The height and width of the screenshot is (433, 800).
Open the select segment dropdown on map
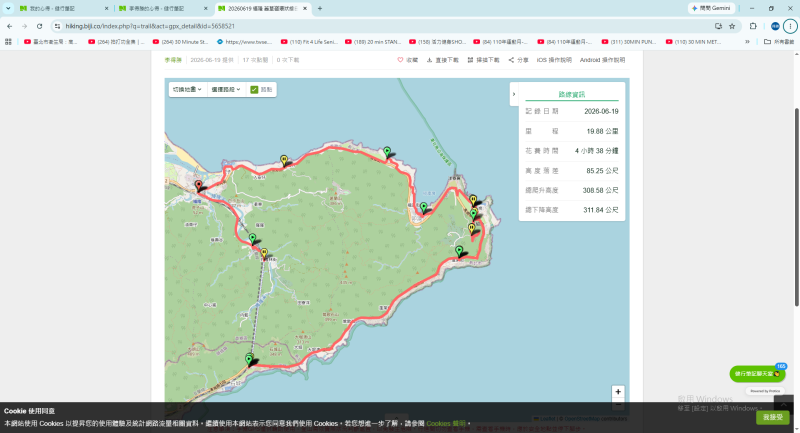(226, 89)
